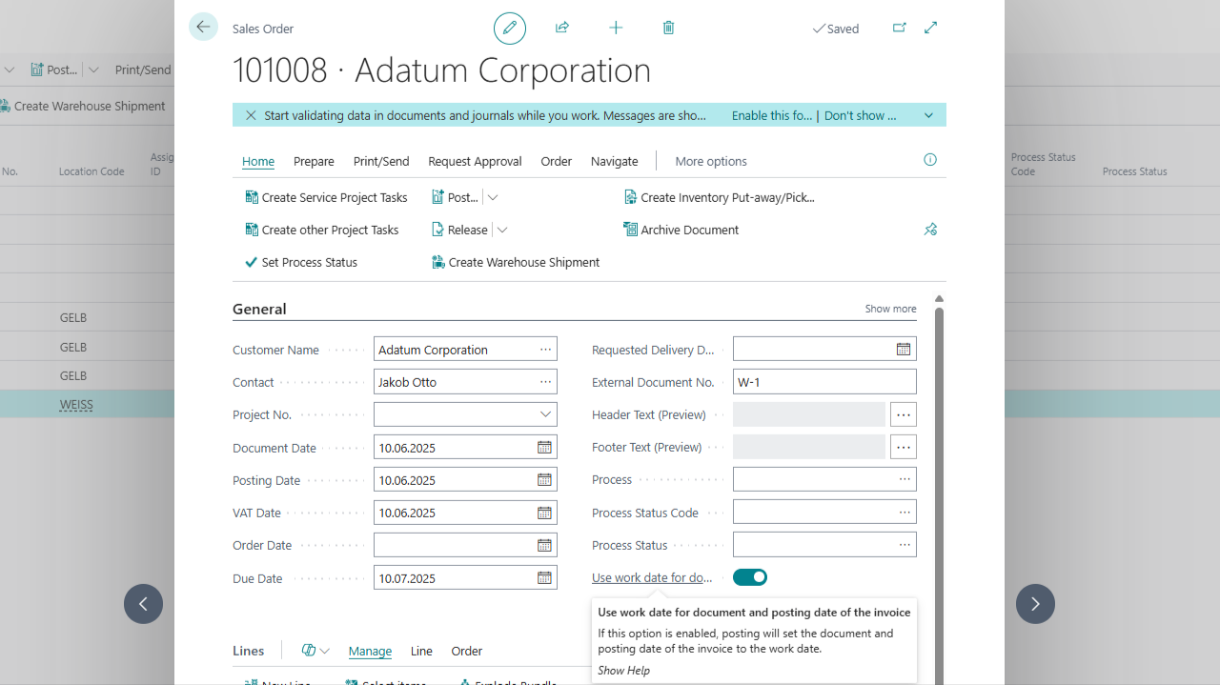Click Use work date for do... label link
Screen dimensions: 1220x685
click(x=652, y=578)
